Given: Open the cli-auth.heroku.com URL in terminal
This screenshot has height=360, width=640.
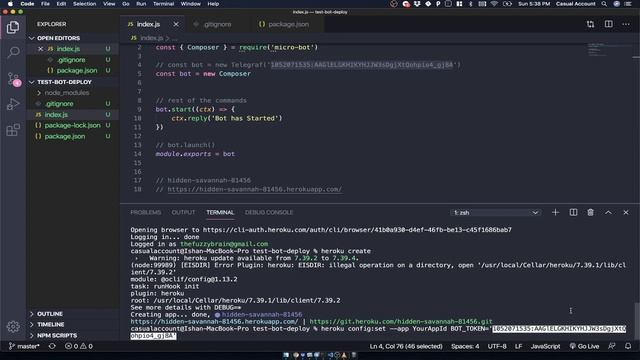Looking at the screenshot, I should pyautogui.click(x=357, y=230).
